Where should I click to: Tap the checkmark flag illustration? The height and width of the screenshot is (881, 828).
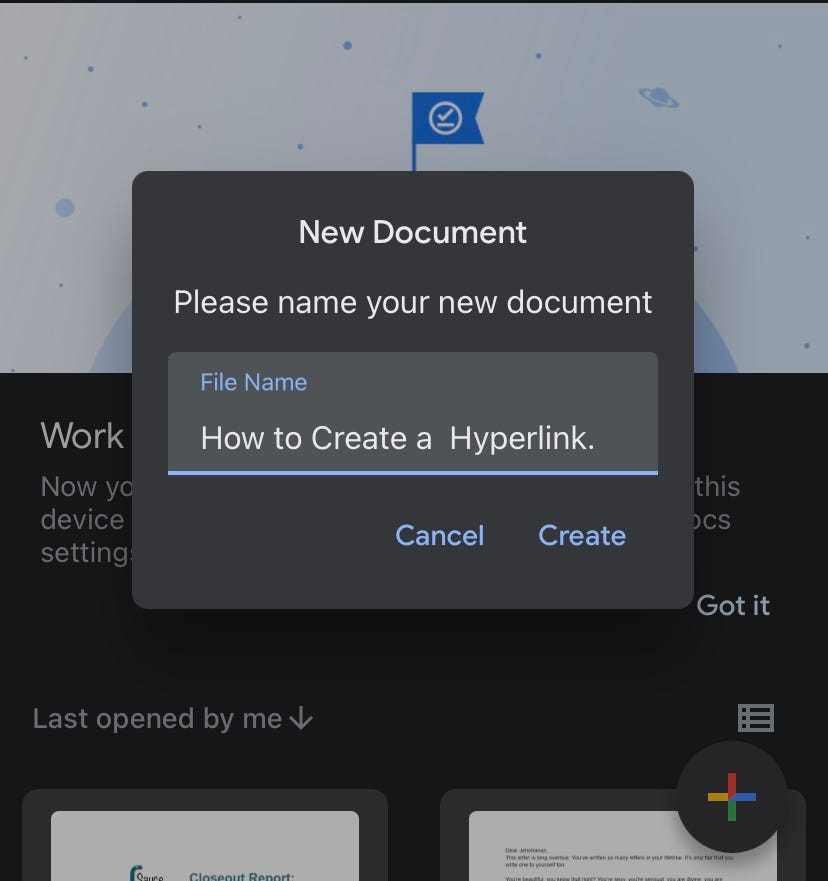[x=447, y=117]
